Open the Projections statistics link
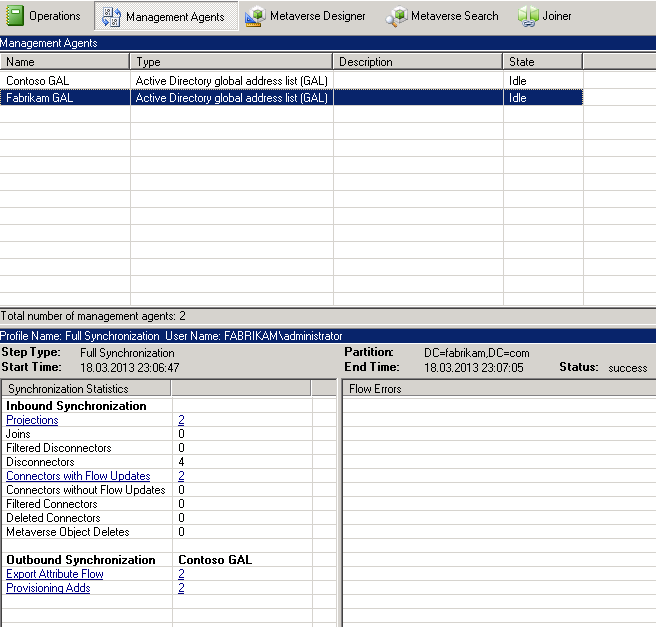Screen dimensions: 656x627 point(32,420)
